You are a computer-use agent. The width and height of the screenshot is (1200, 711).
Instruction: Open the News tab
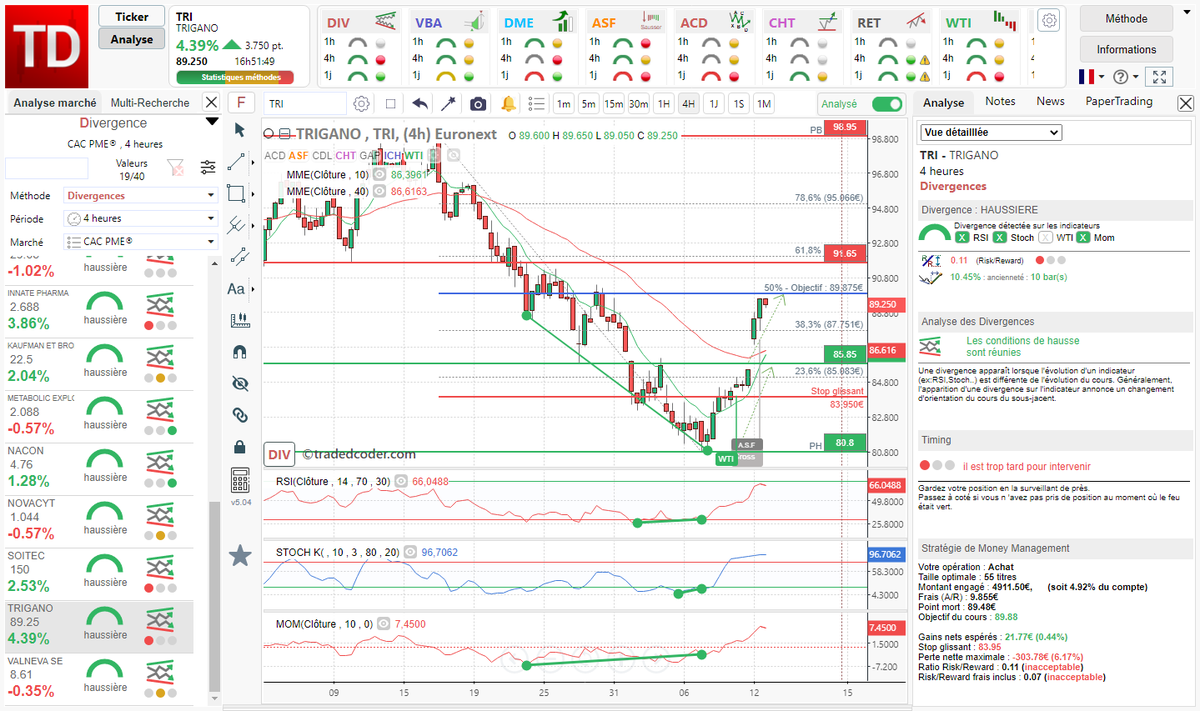(1050, 102)
